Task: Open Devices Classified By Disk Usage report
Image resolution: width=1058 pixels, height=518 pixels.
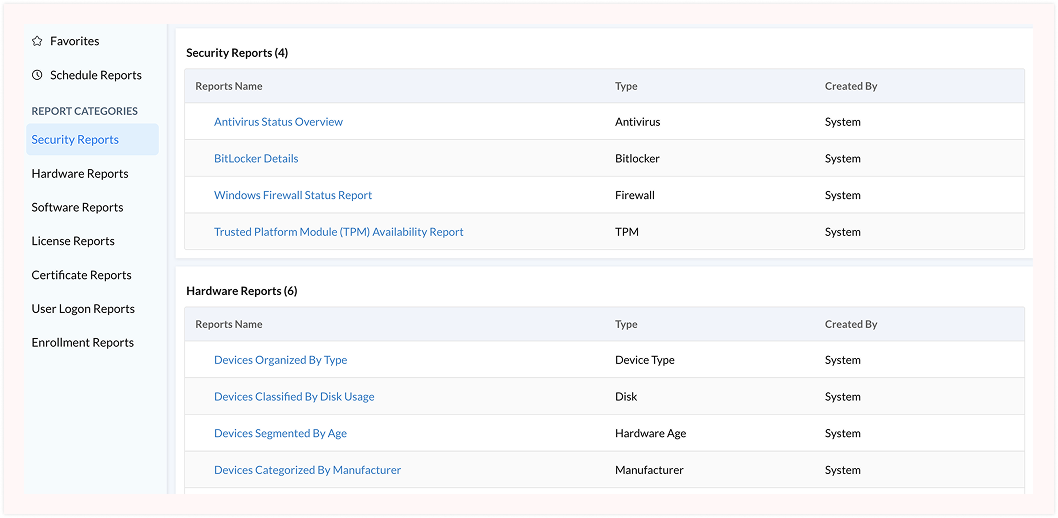Action: 294,397
